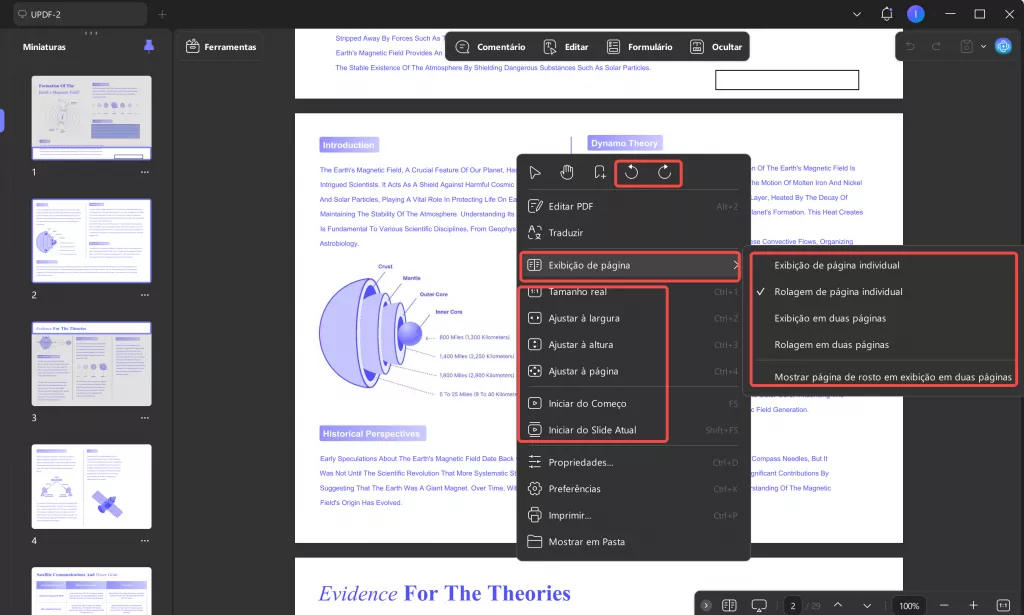Open the Formulário mode

(639, 47)
